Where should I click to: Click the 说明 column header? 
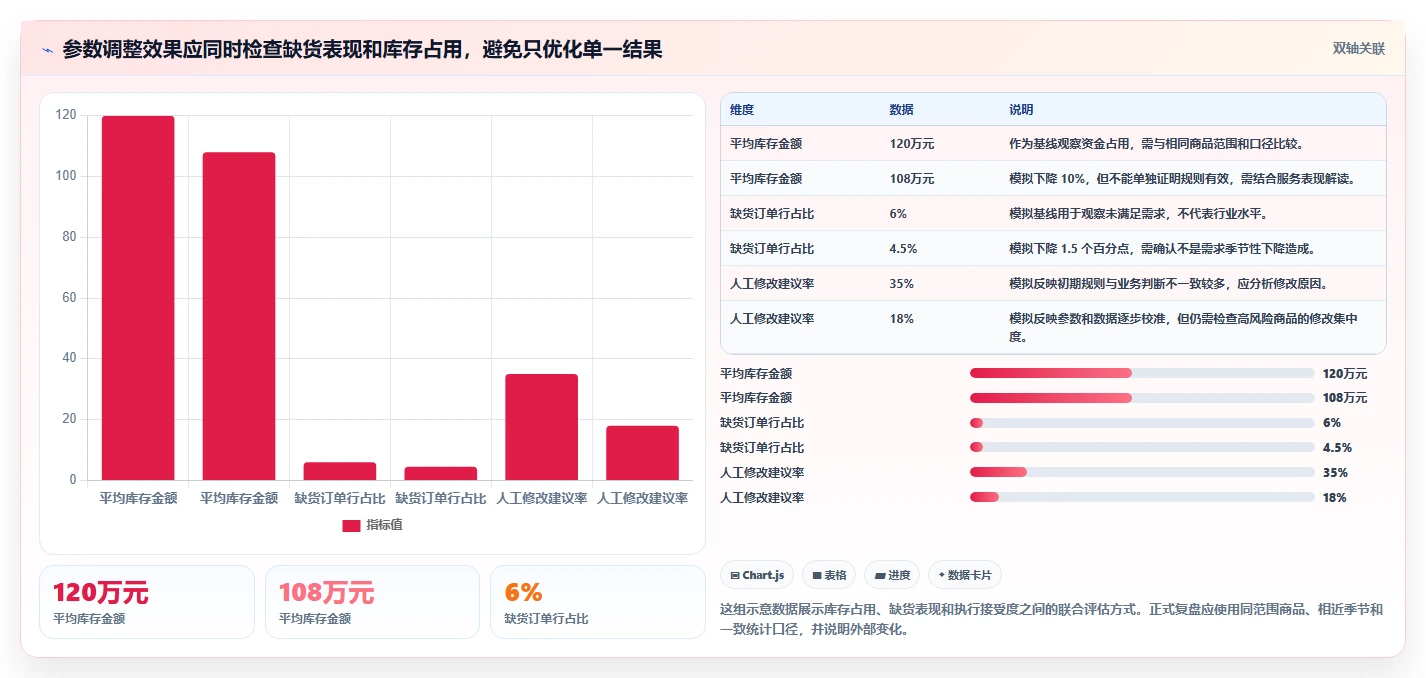1021,110
